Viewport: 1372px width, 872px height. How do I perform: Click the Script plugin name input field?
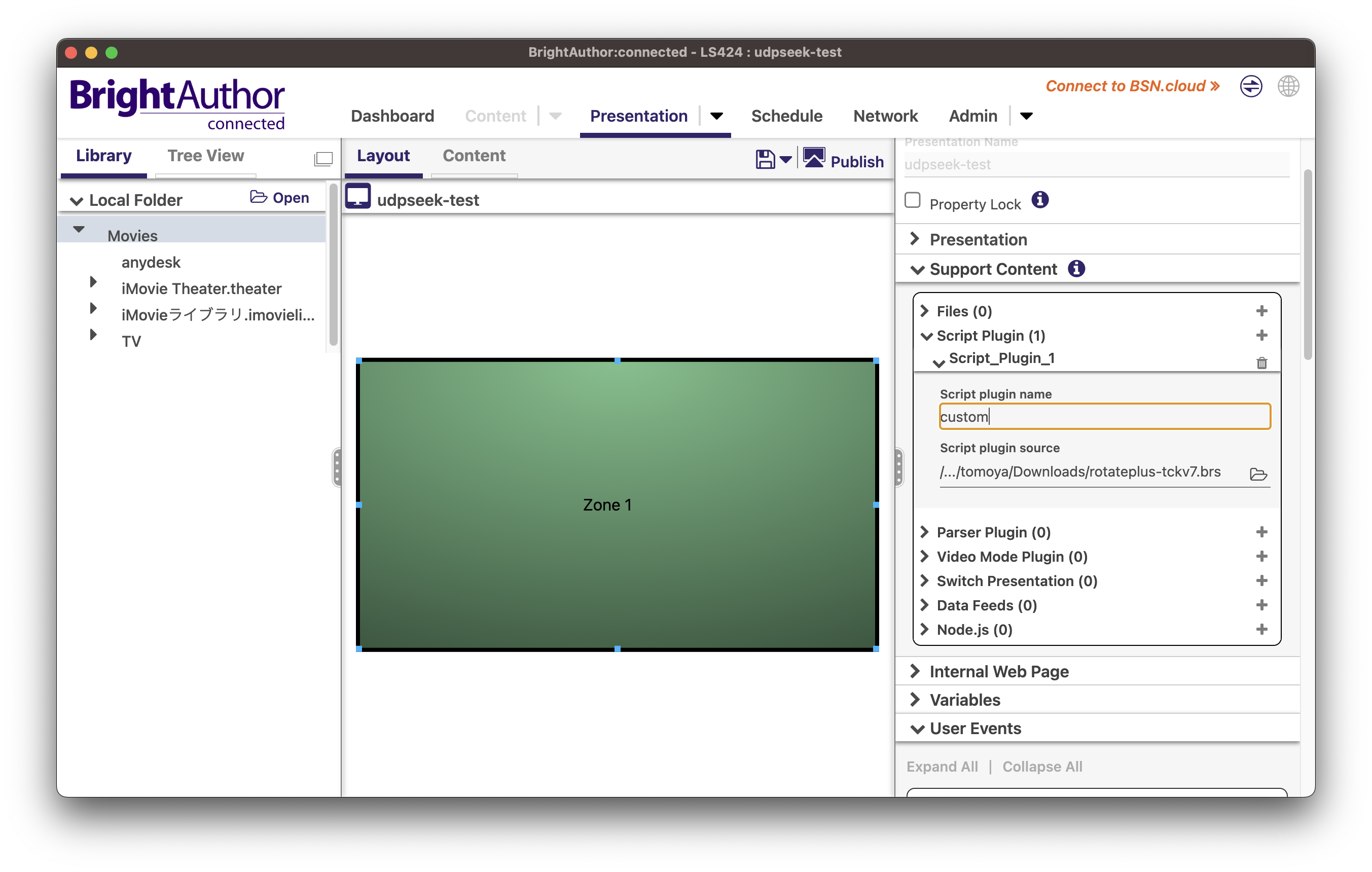(1104, 416)
